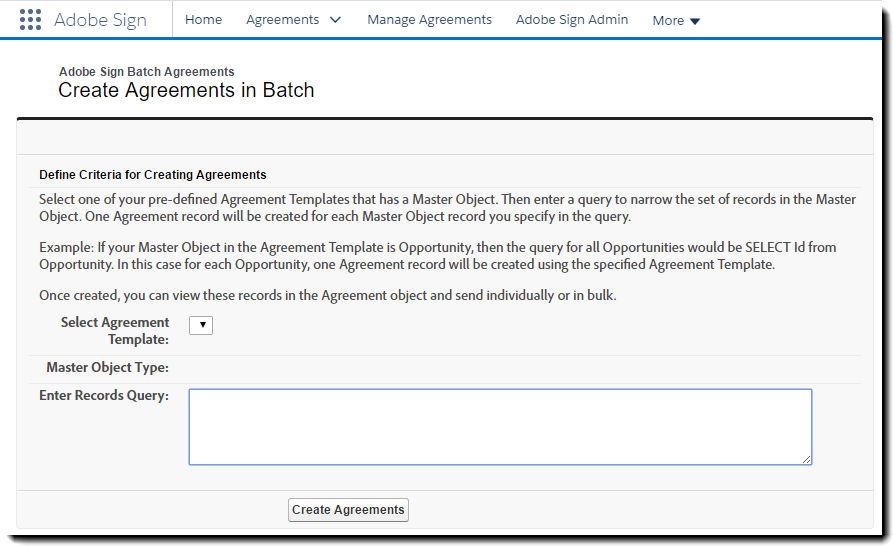Screen dimensions: 893x546
Task: Expand the Agreements tab chevron
Action: tap(335, 20)
